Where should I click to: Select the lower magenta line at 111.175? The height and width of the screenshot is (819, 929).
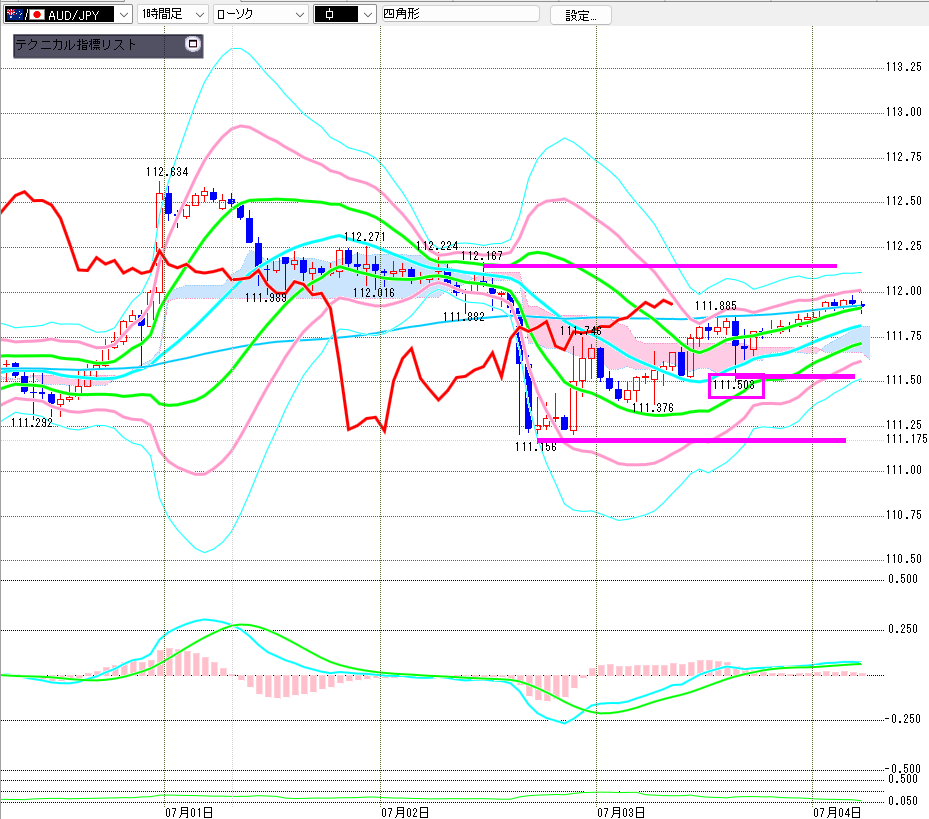[x=691, y=440]
